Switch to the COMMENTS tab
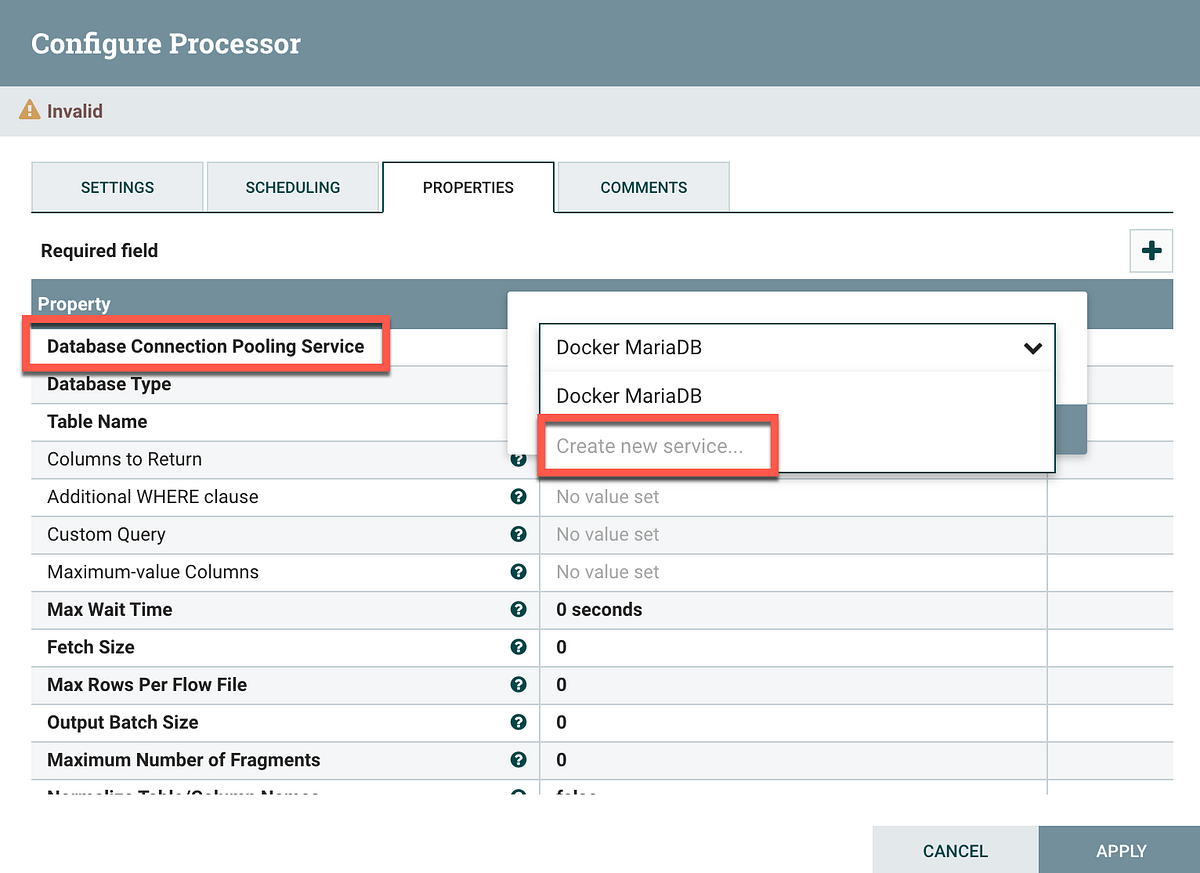Viewport: 1200px width, 873px height. (643, 187)
